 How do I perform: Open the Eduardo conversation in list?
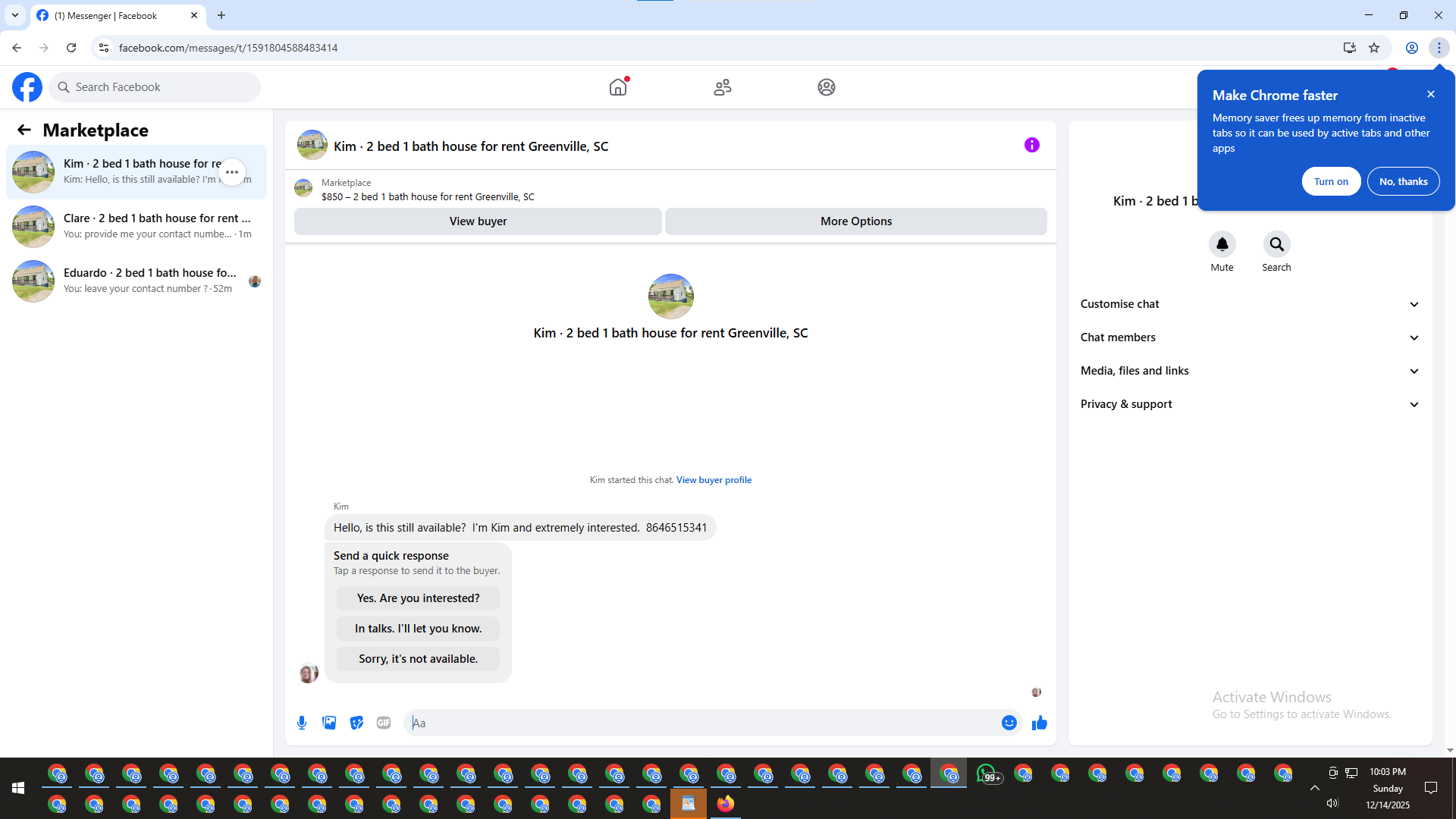pos(136,281)
